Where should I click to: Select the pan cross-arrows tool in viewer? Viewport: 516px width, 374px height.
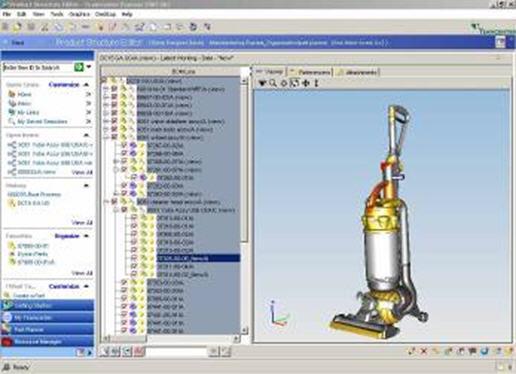[306, 83]
